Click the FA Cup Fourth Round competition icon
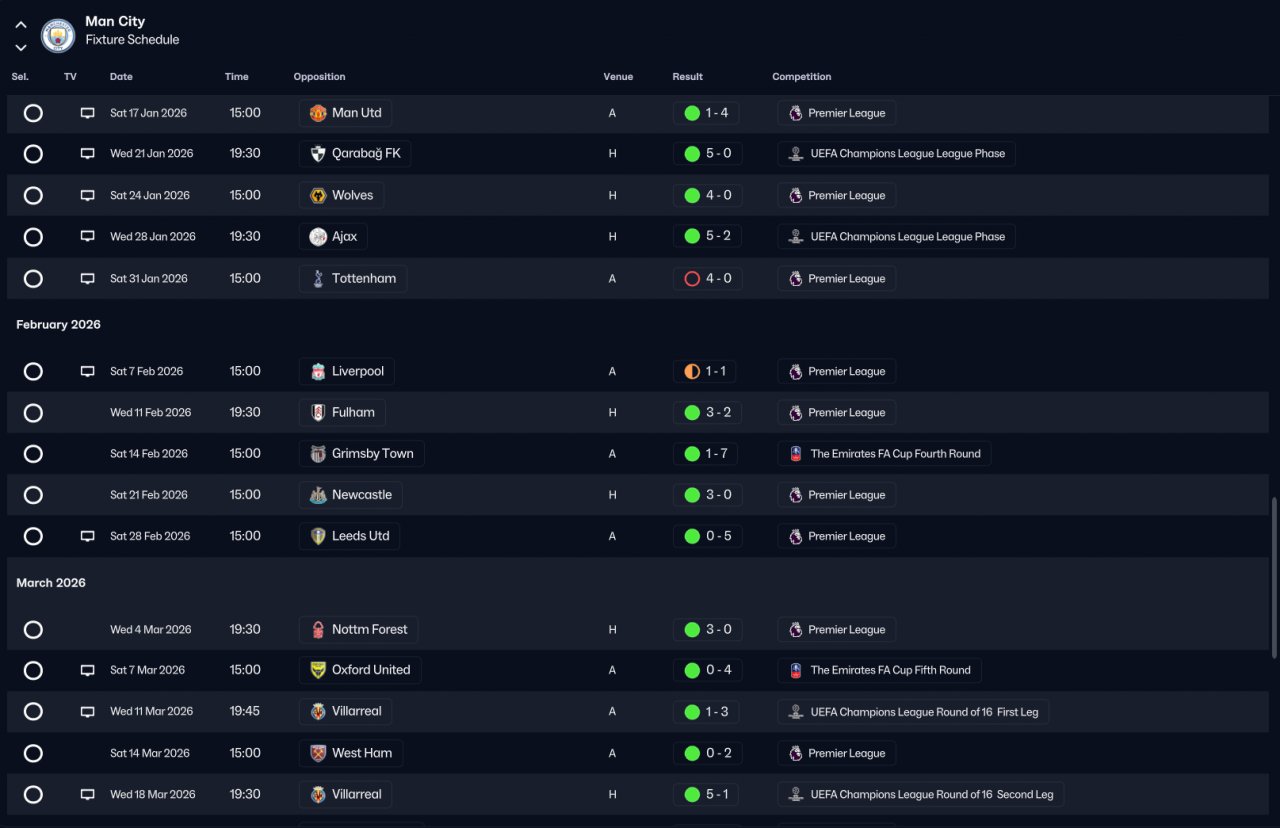Screen dimensions: 1280x828 796,454
